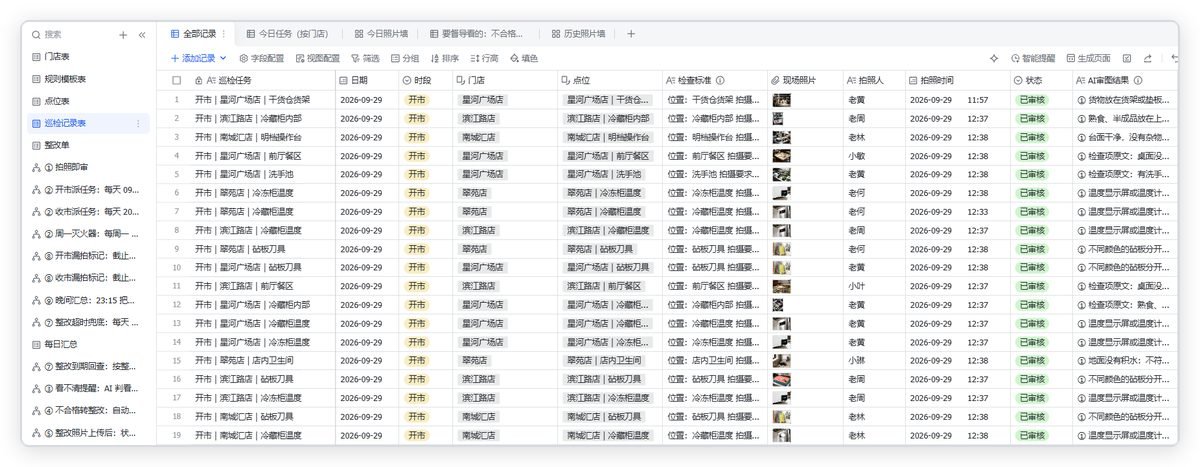The image size is (1200, 467).
Task: Click the undo arrow at toolbar right edge
Action: (1173, 58)
